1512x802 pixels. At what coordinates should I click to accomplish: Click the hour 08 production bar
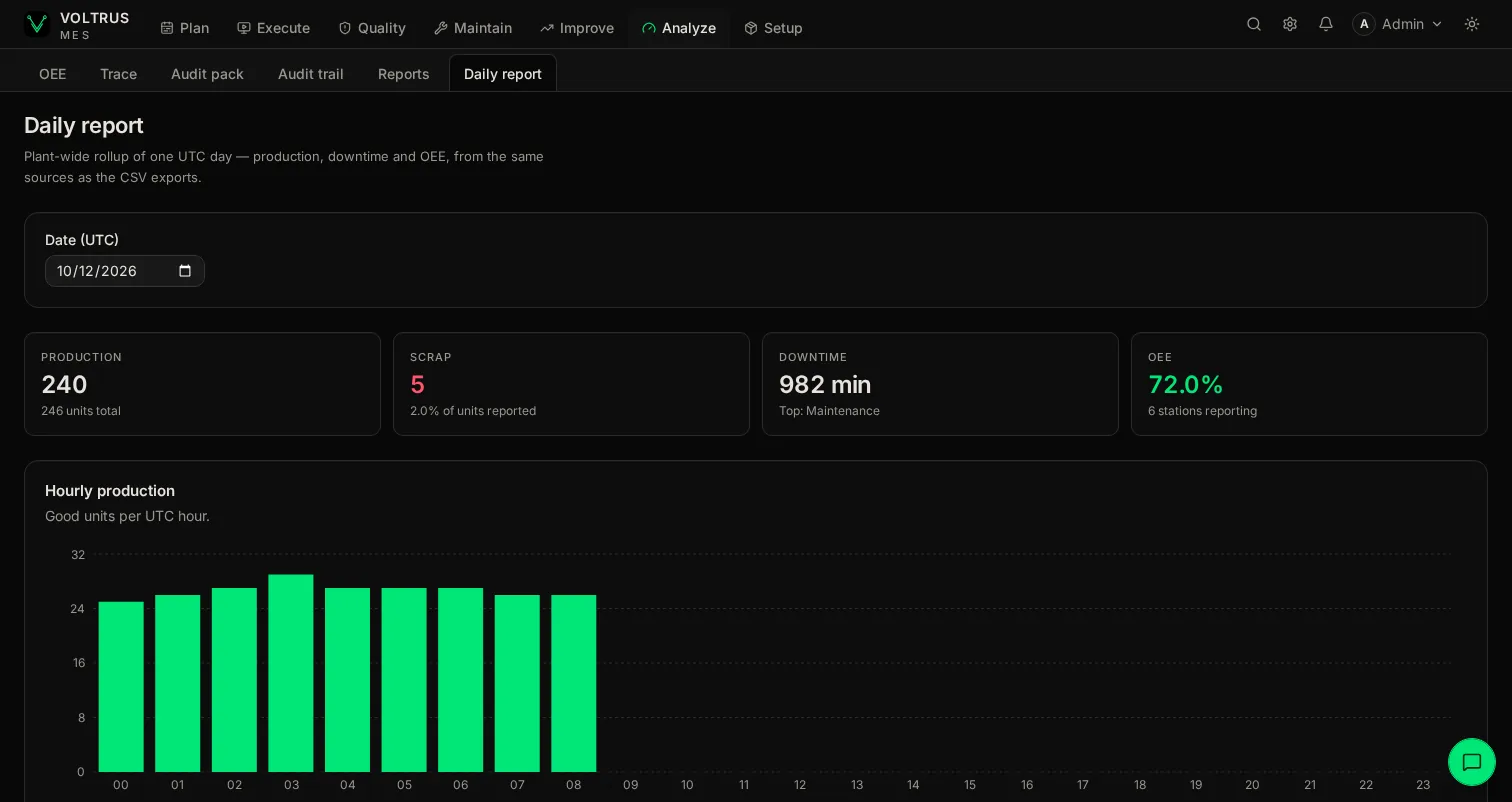click(x=574, y=684)
